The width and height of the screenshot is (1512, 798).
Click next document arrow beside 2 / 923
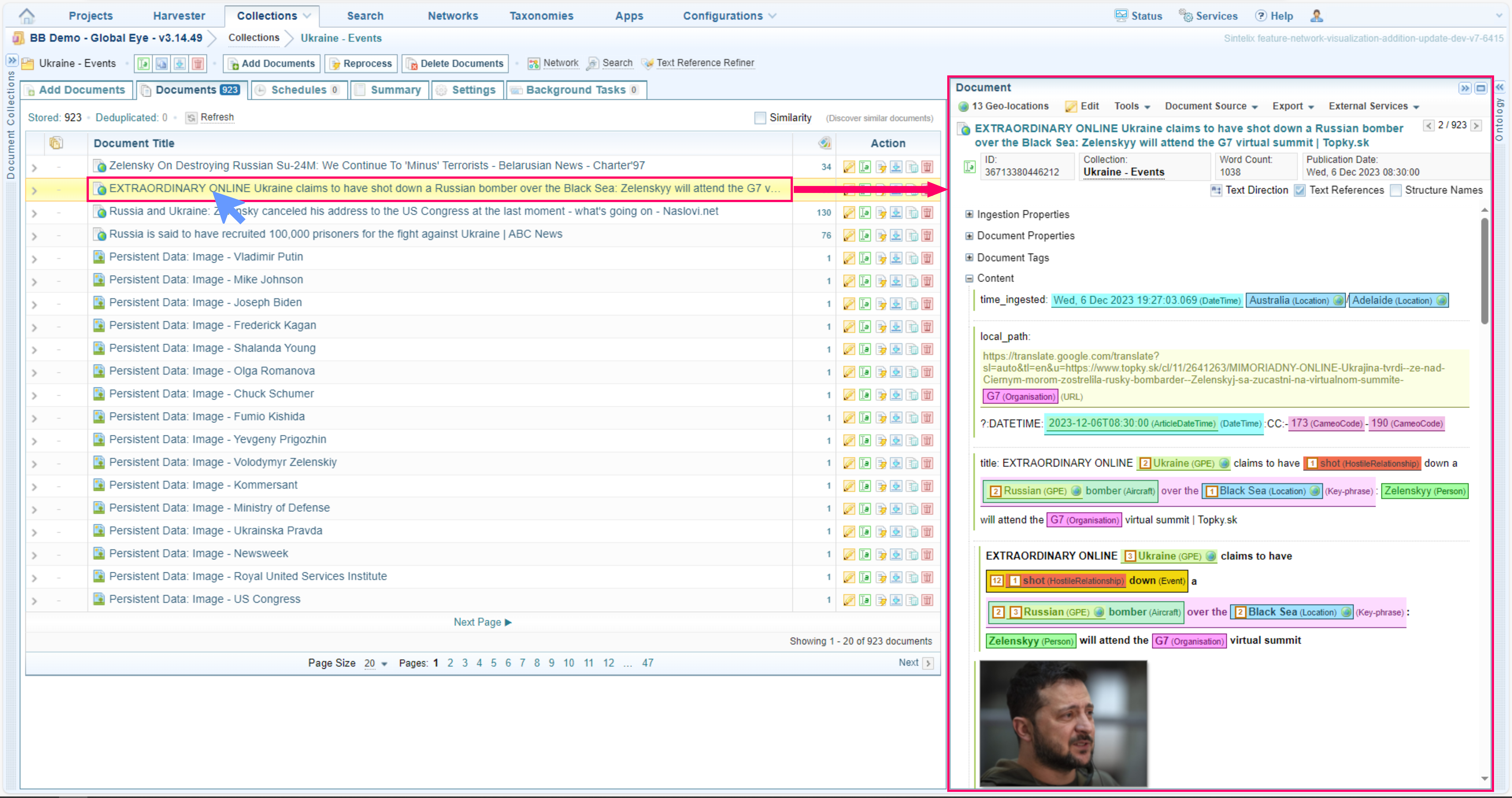[x=1476, y=126]
